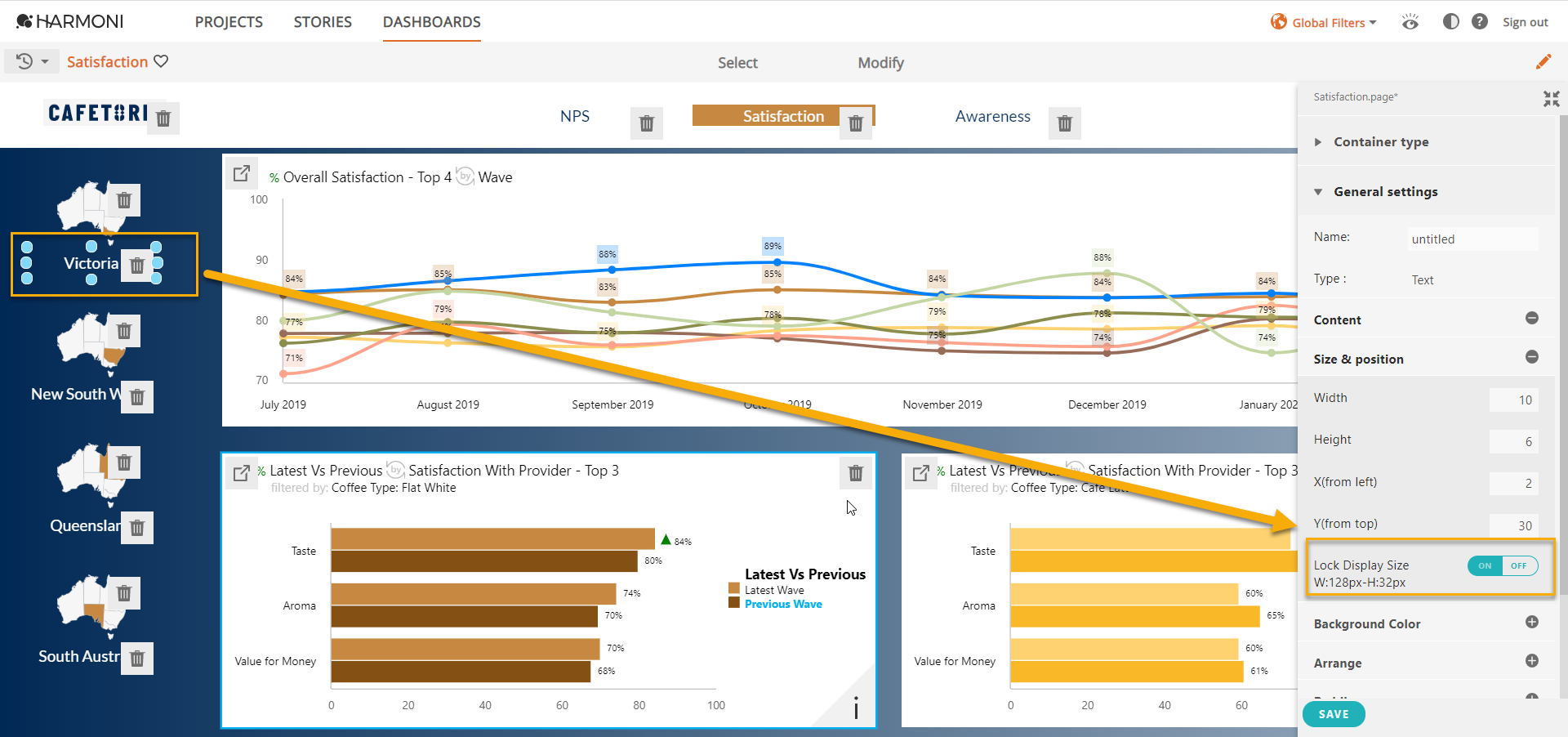
Task: Open Overall Satisfaction chart in a new window
Action: click(x=241, y=173)
